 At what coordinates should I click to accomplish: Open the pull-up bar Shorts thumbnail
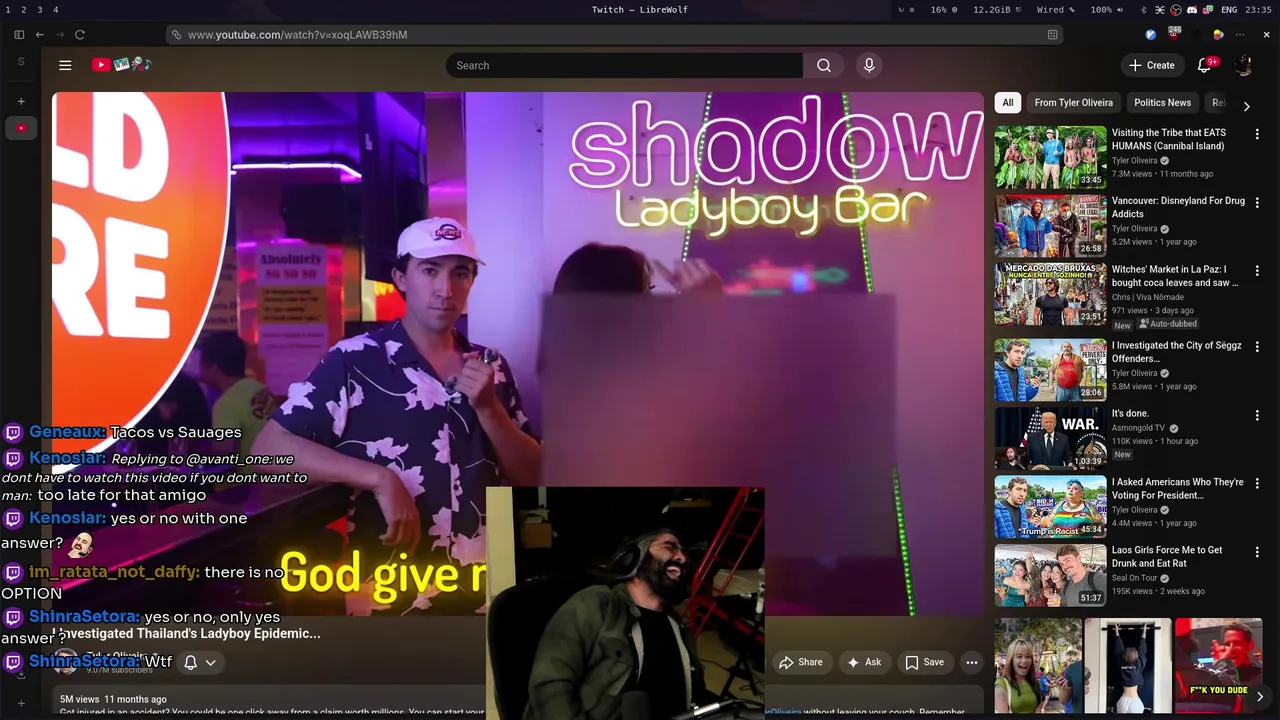tap(1128, 665)
